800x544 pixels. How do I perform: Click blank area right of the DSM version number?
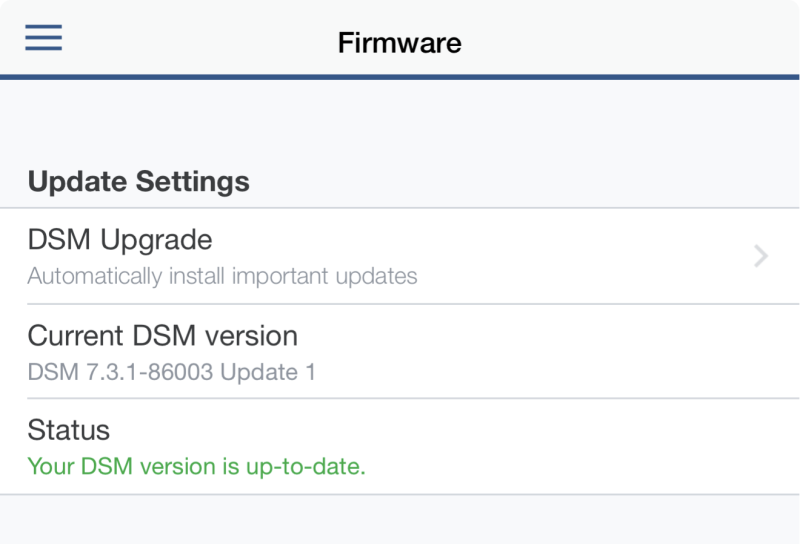[x=550, y=372]
